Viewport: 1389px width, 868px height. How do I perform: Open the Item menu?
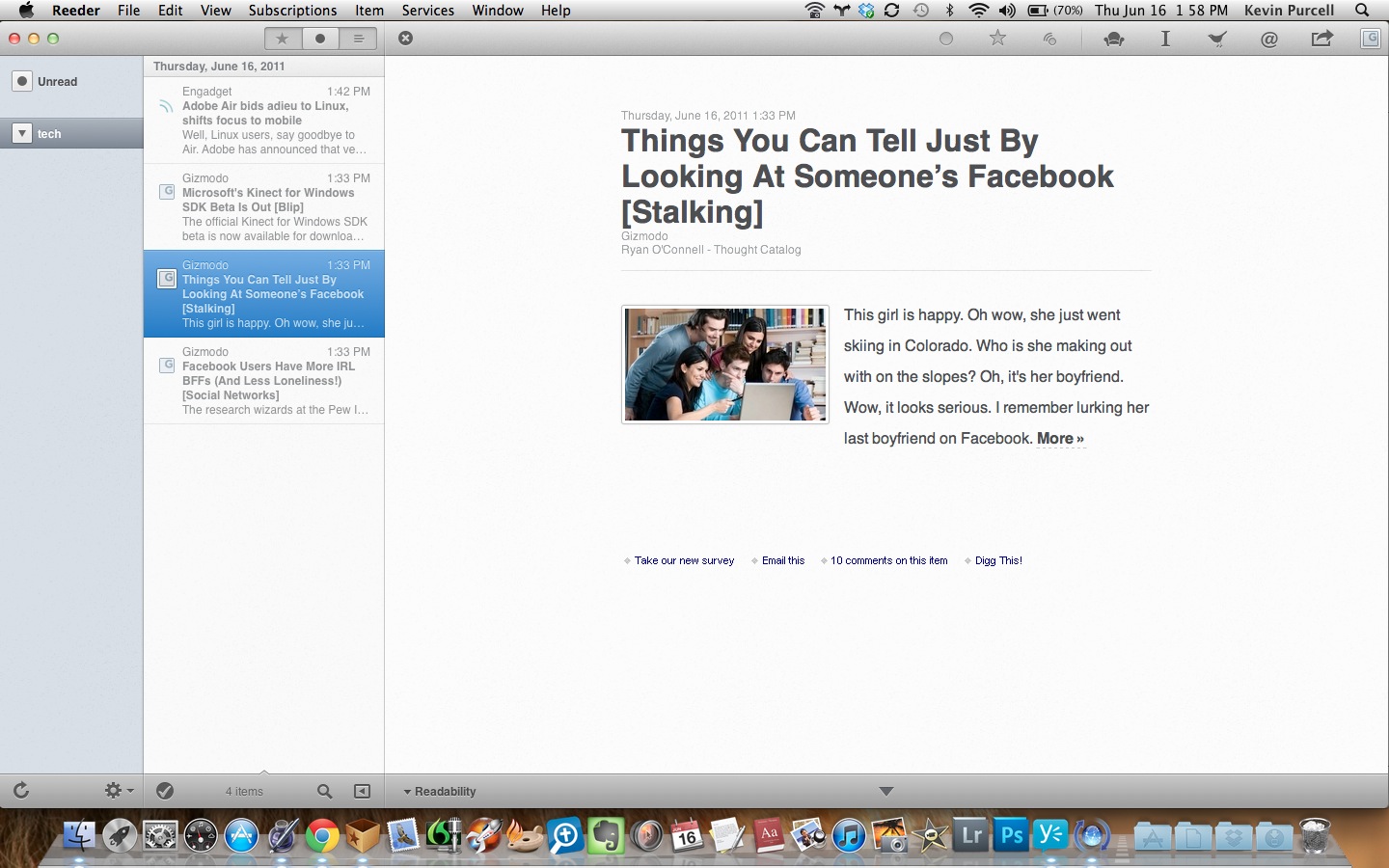pyautogui.click(x=369, y=11)
